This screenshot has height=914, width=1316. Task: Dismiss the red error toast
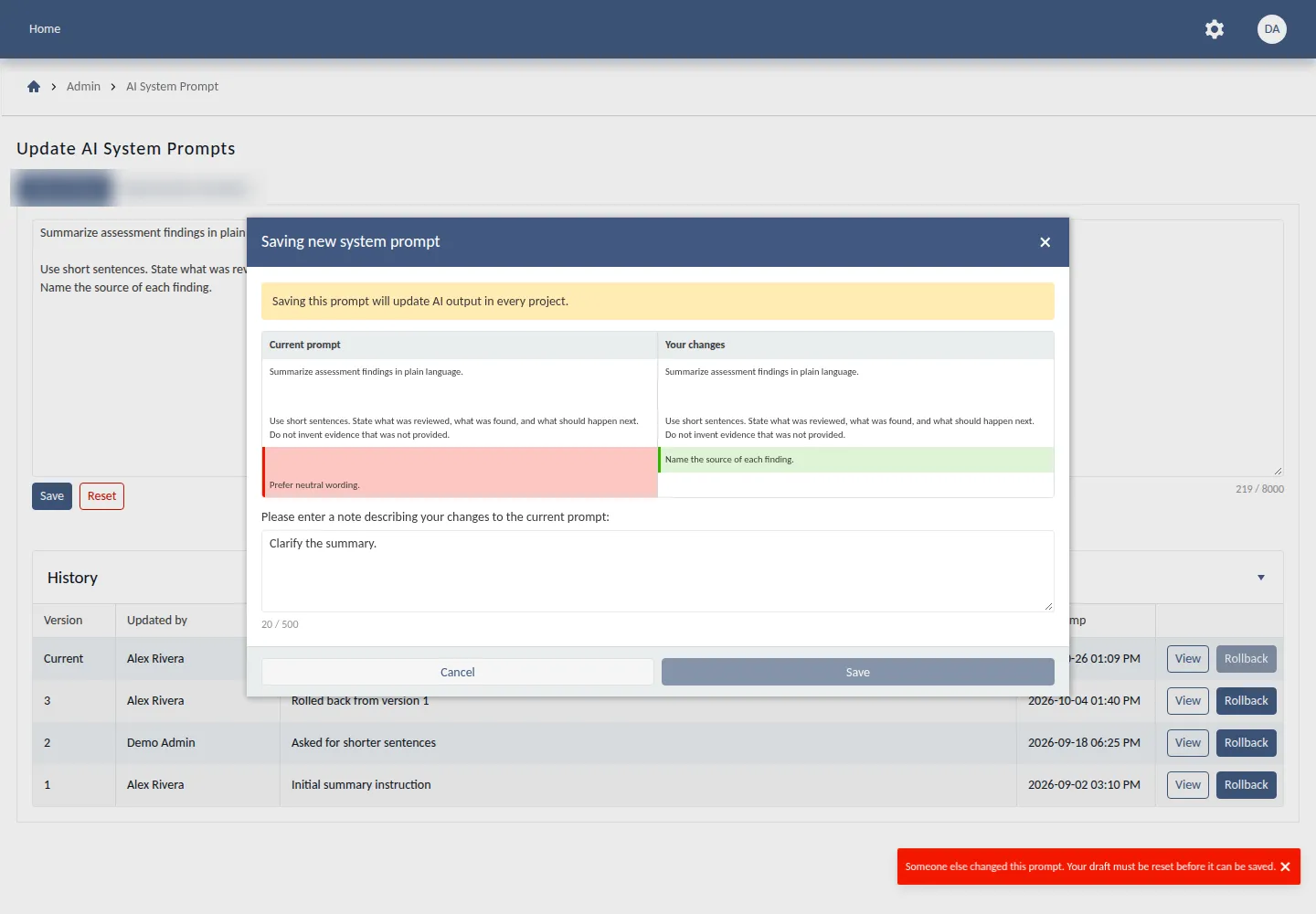pyautogui.click(x=1285, y=866)
